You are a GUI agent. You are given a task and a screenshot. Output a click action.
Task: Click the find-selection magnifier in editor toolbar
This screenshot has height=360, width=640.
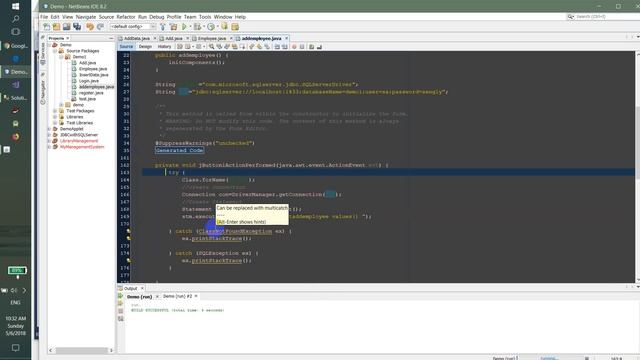click(211, 47)
